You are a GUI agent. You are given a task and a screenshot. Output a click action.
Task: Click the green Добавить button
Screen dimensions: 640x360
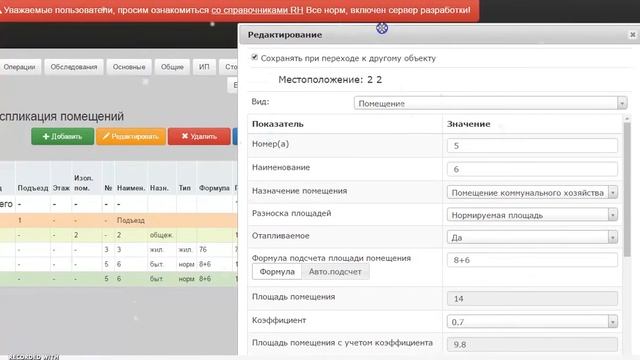pos(62,136)
